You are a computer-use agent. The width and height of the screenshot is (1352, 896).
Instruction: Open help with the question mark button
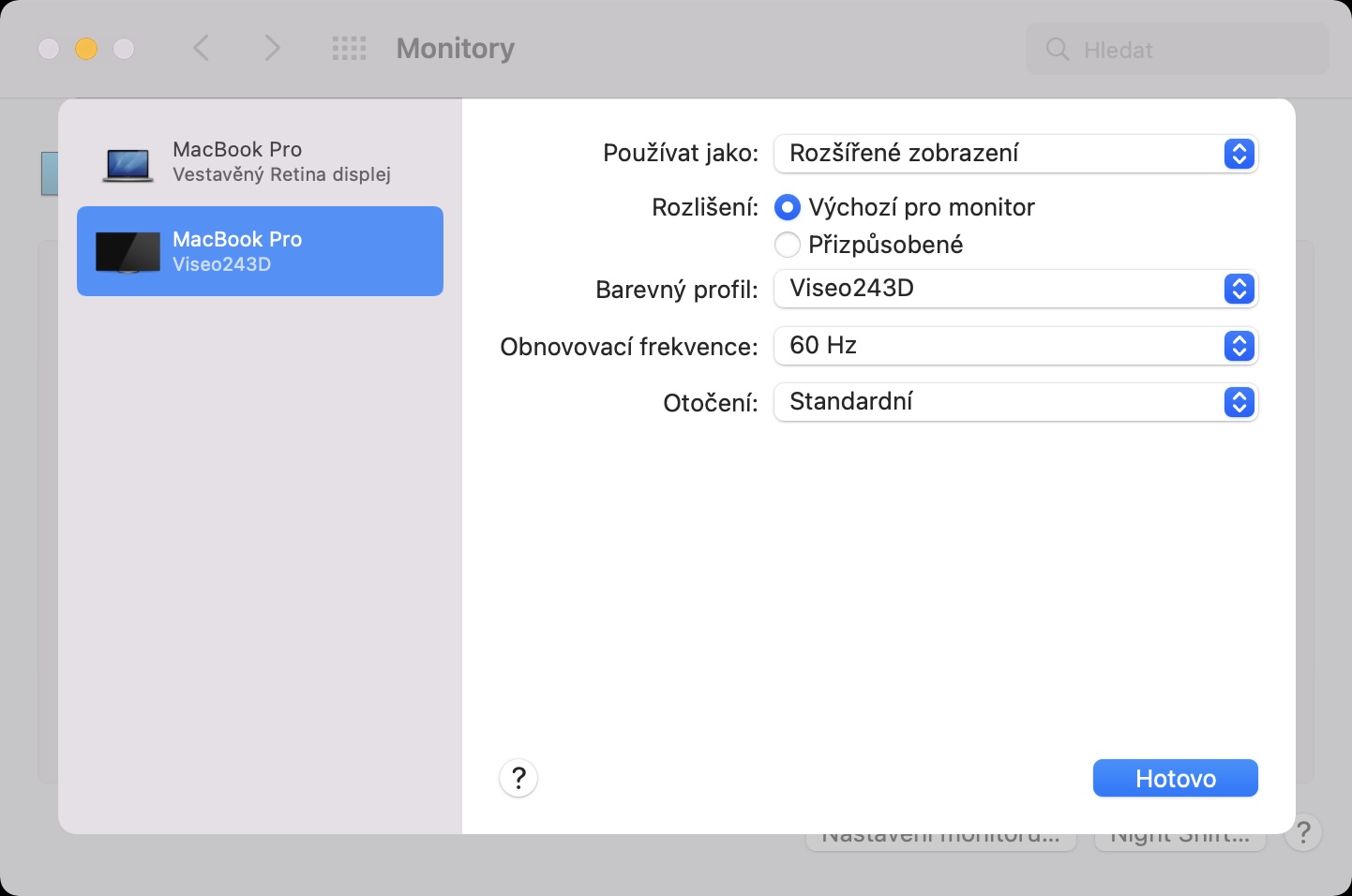(518, 778)
